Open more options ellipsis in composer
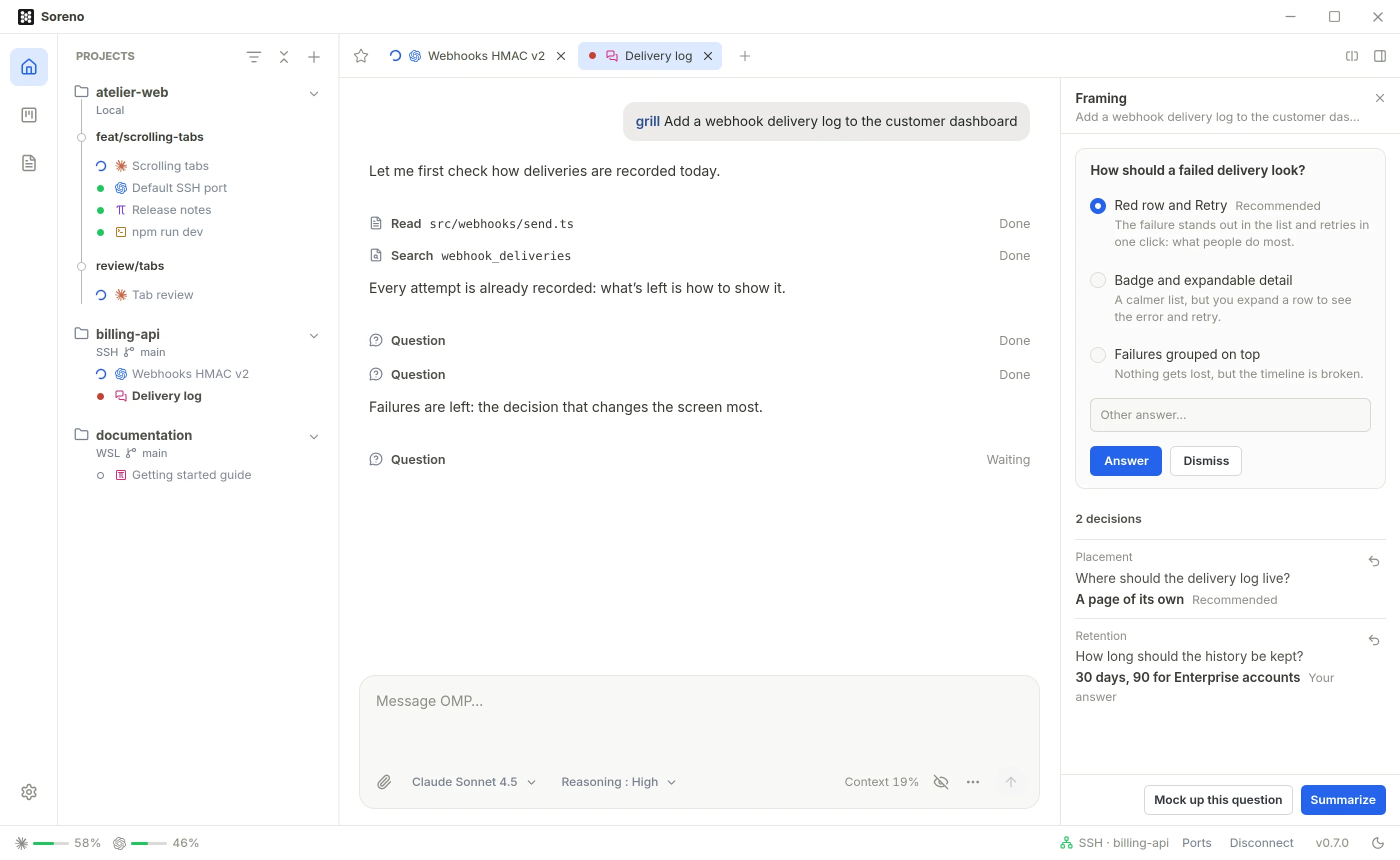 tap(973, 782)
